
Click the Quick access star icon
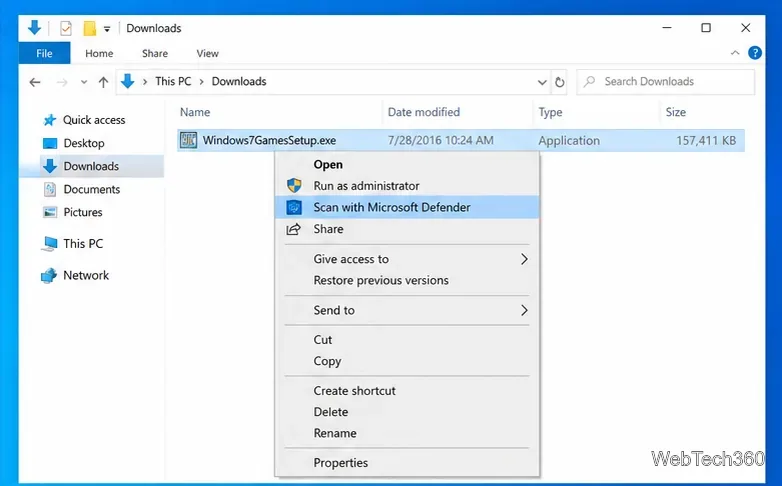pyautogui.click(x=49, y=120)
